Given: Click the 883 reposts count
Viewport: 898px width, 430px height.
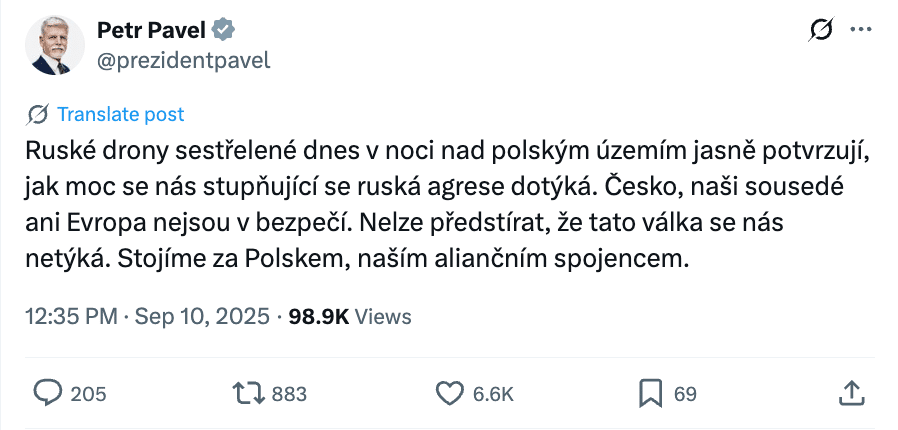Looking at the screenshot, I should coord(289,394).
